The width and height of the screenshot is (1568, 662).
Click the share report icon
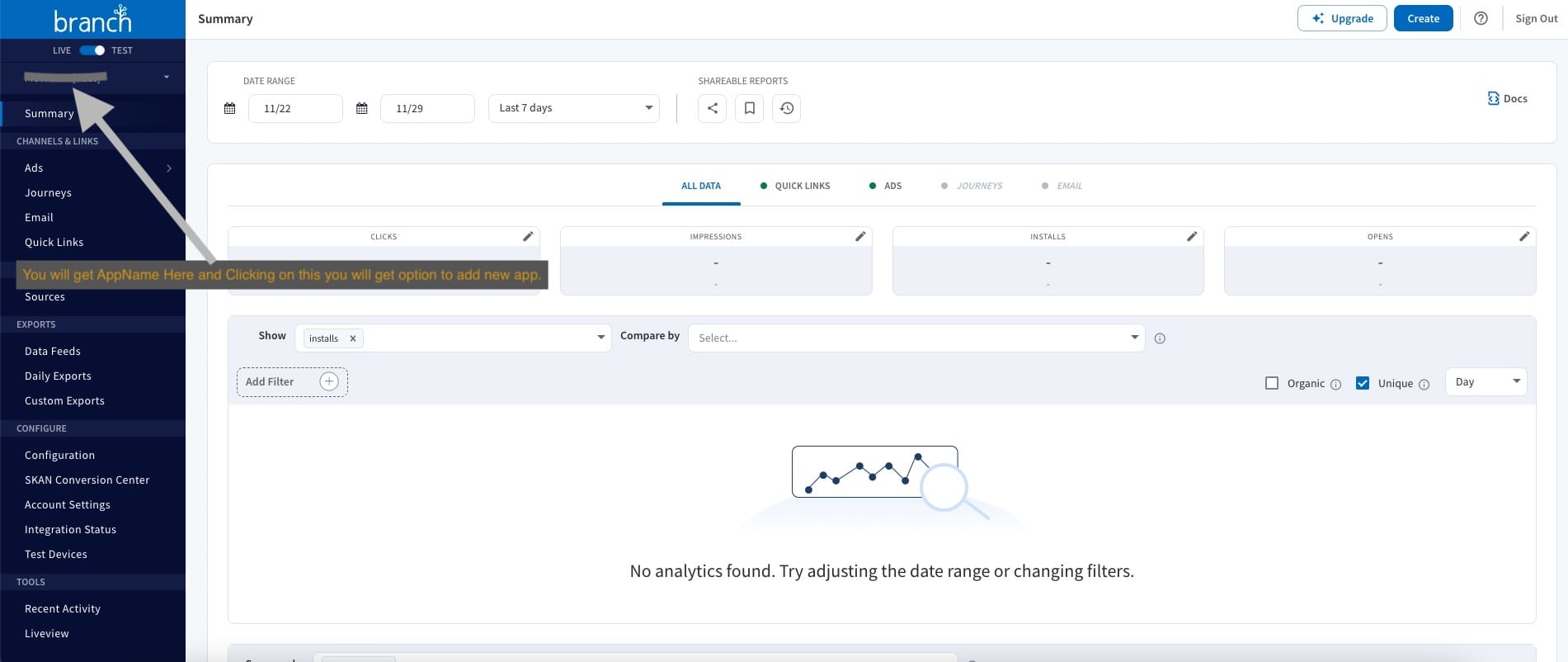[712, 108]
